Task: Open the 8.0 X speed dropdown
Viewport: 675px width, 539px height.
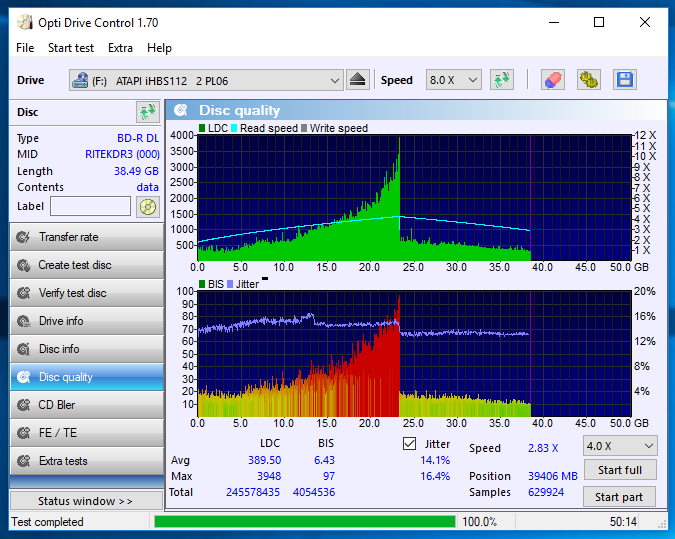Action: [454, 80]
